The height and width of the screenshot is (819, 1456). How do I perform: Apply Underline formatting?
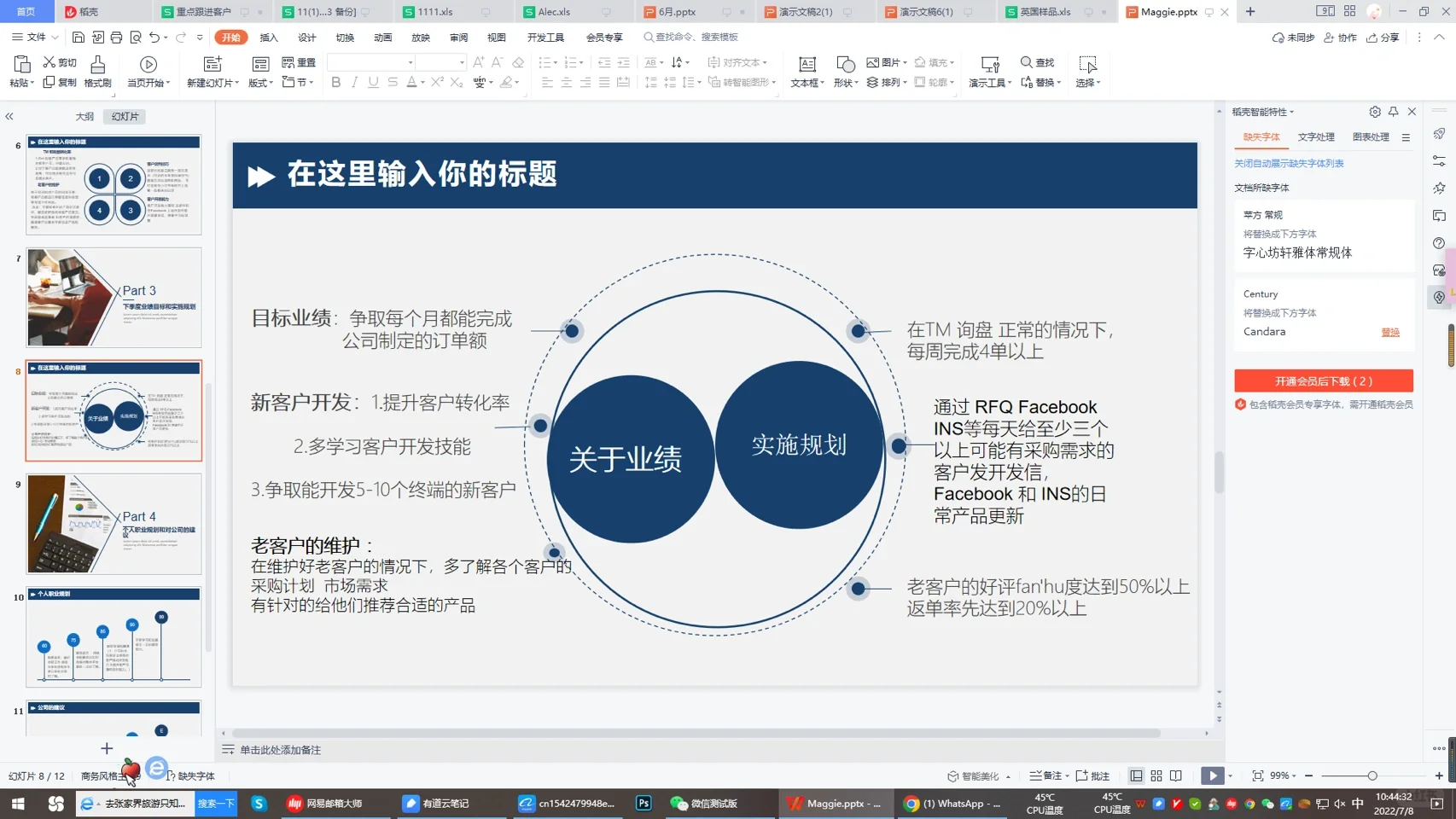click(x=373, y=83)
